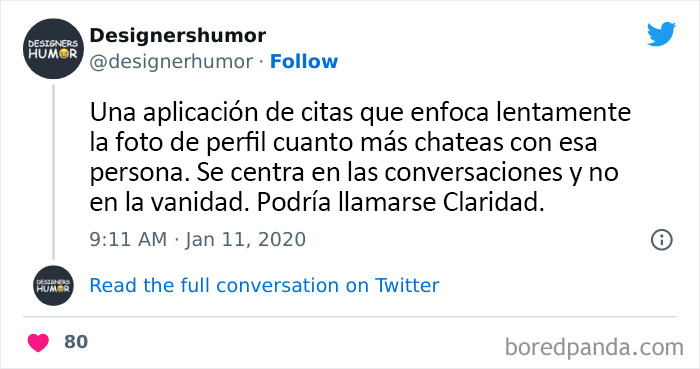Click the tweet line starting "Una aplicación de citas"

pyautogui.click(x=360, y=112)
